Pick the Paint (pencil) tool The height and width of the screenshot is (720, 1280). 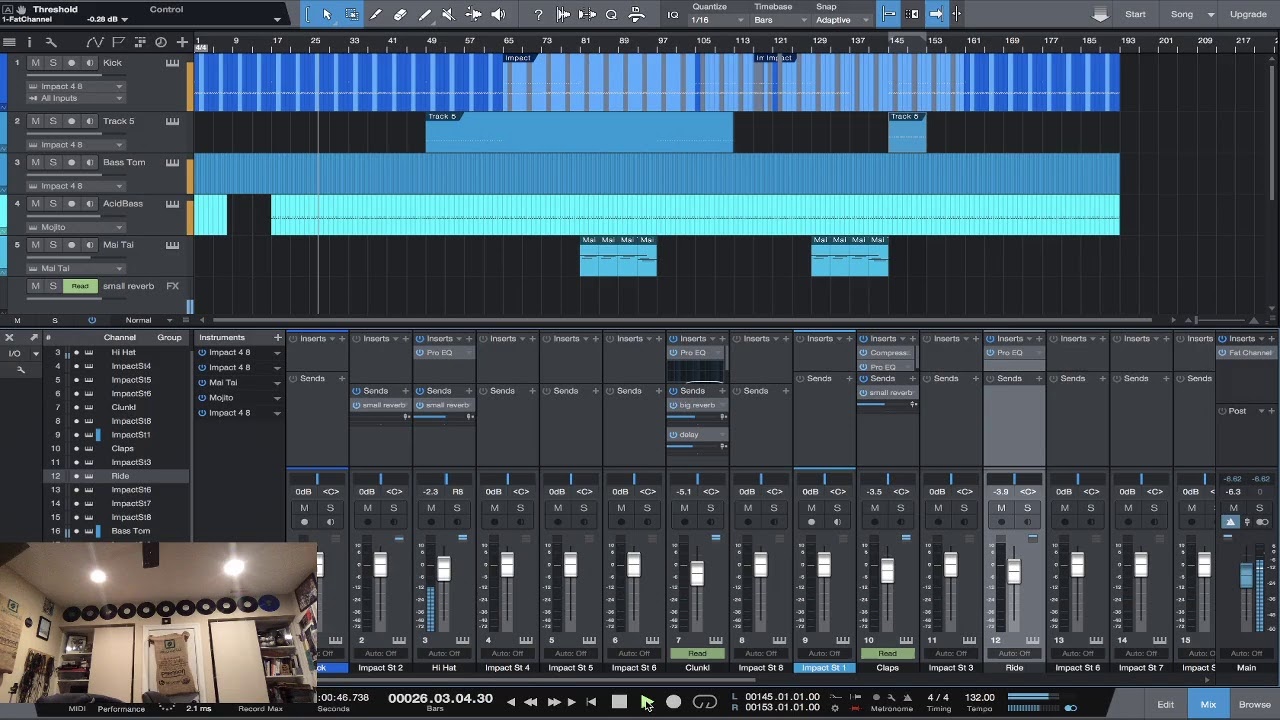pyautogui.click(x=425, y=14)
